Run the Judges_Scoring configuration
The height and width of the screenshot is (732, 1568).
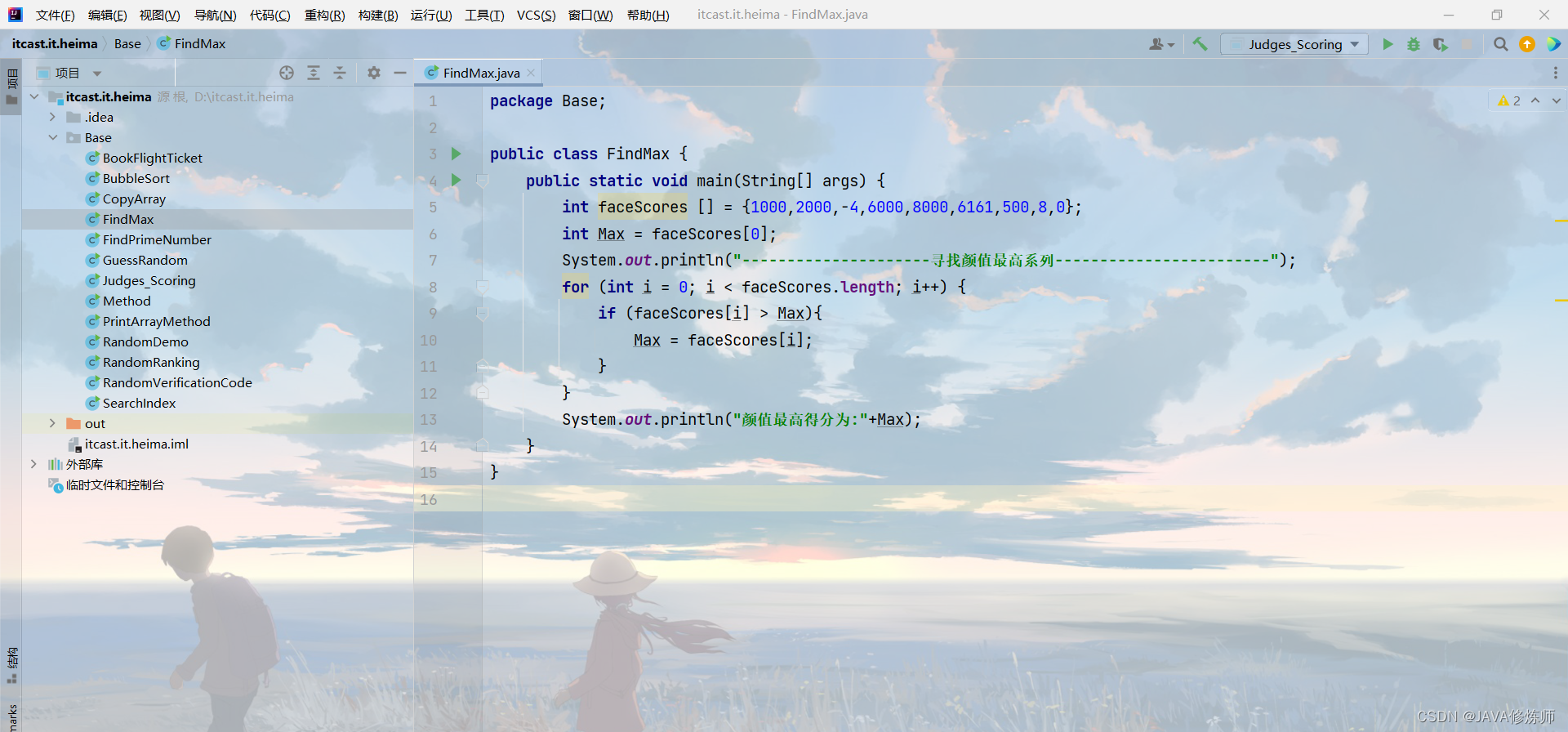[x=1388, y=44]
